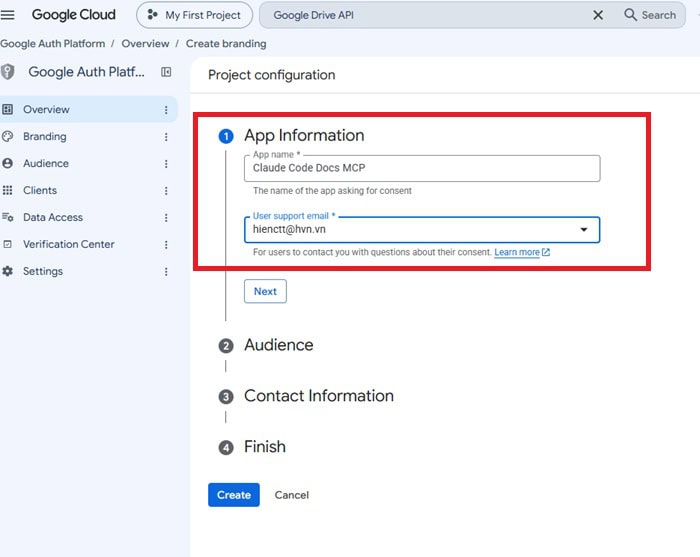
Task: Go to Overview breadcrumb link
Action: (146, 44)
